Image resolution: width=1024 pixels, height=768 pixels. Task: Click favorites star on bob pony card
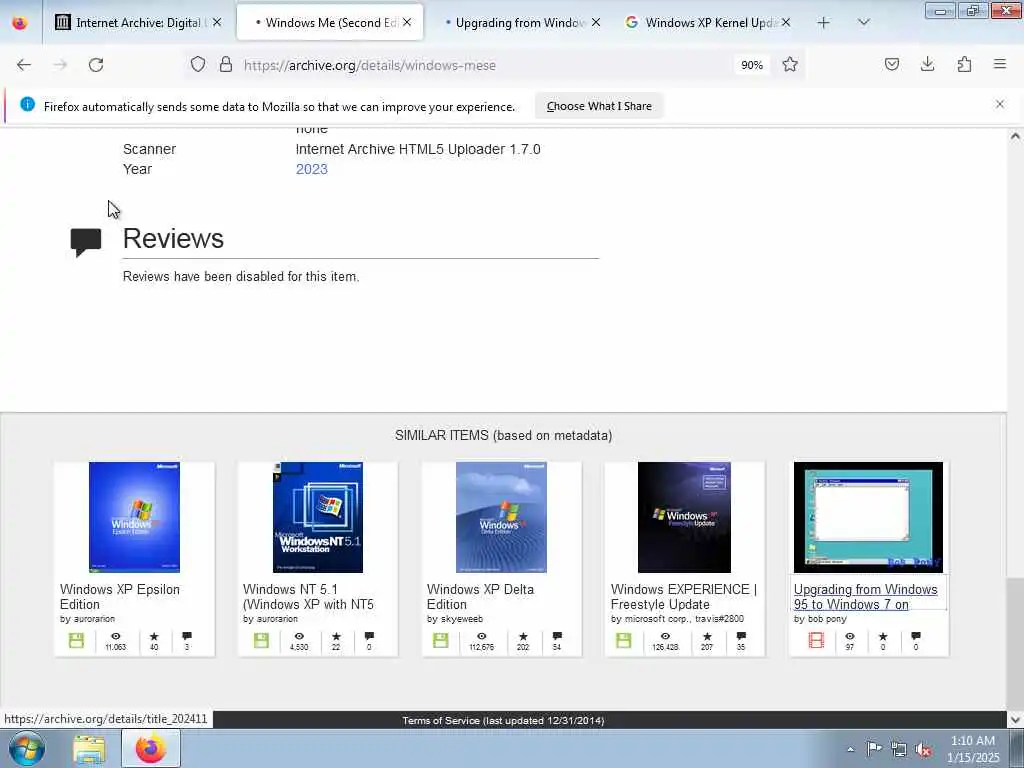coord(883,636)
